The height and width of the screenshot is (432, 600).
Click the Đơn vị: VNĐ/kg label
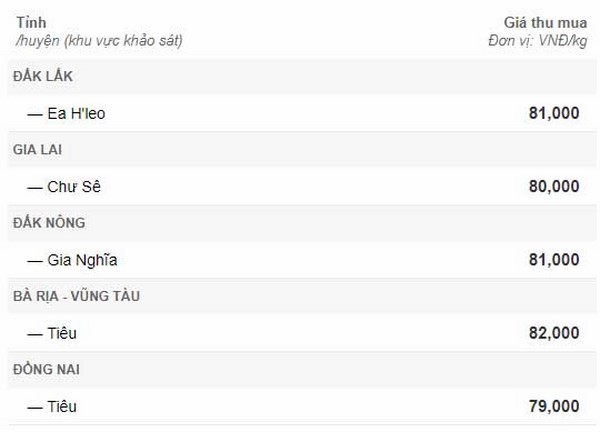(537, 41)
